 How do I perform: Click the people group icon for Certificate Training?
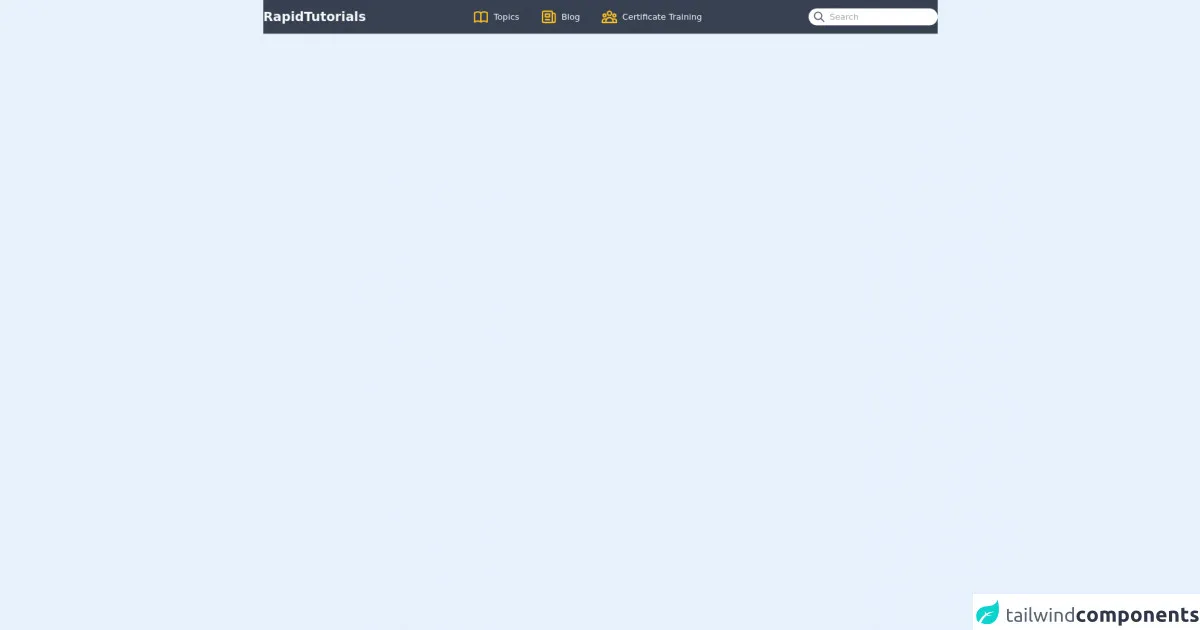click(x=609, y=17)
